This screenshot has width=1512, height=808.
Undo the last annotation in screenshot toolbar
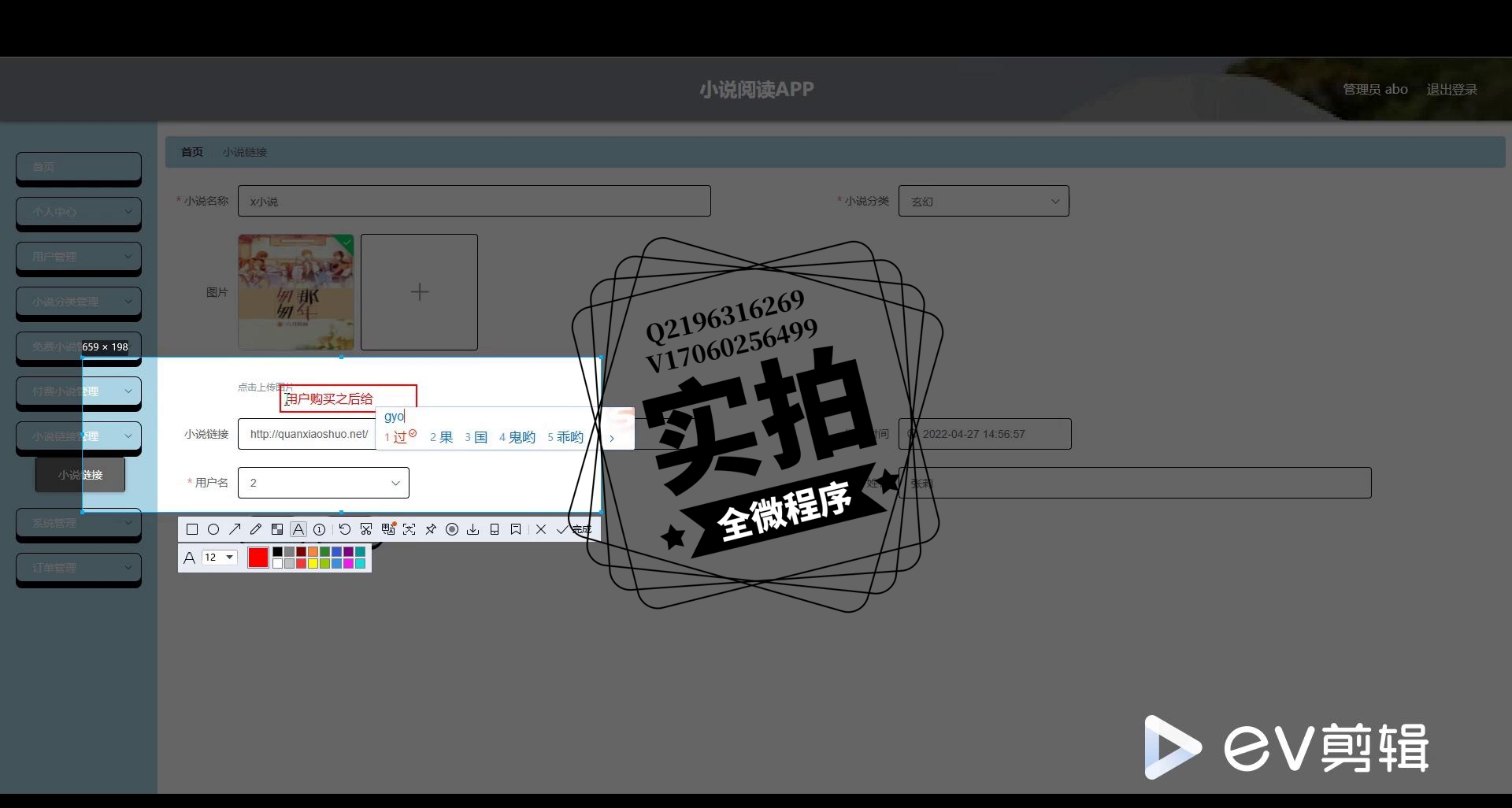(x=345, y=529)
